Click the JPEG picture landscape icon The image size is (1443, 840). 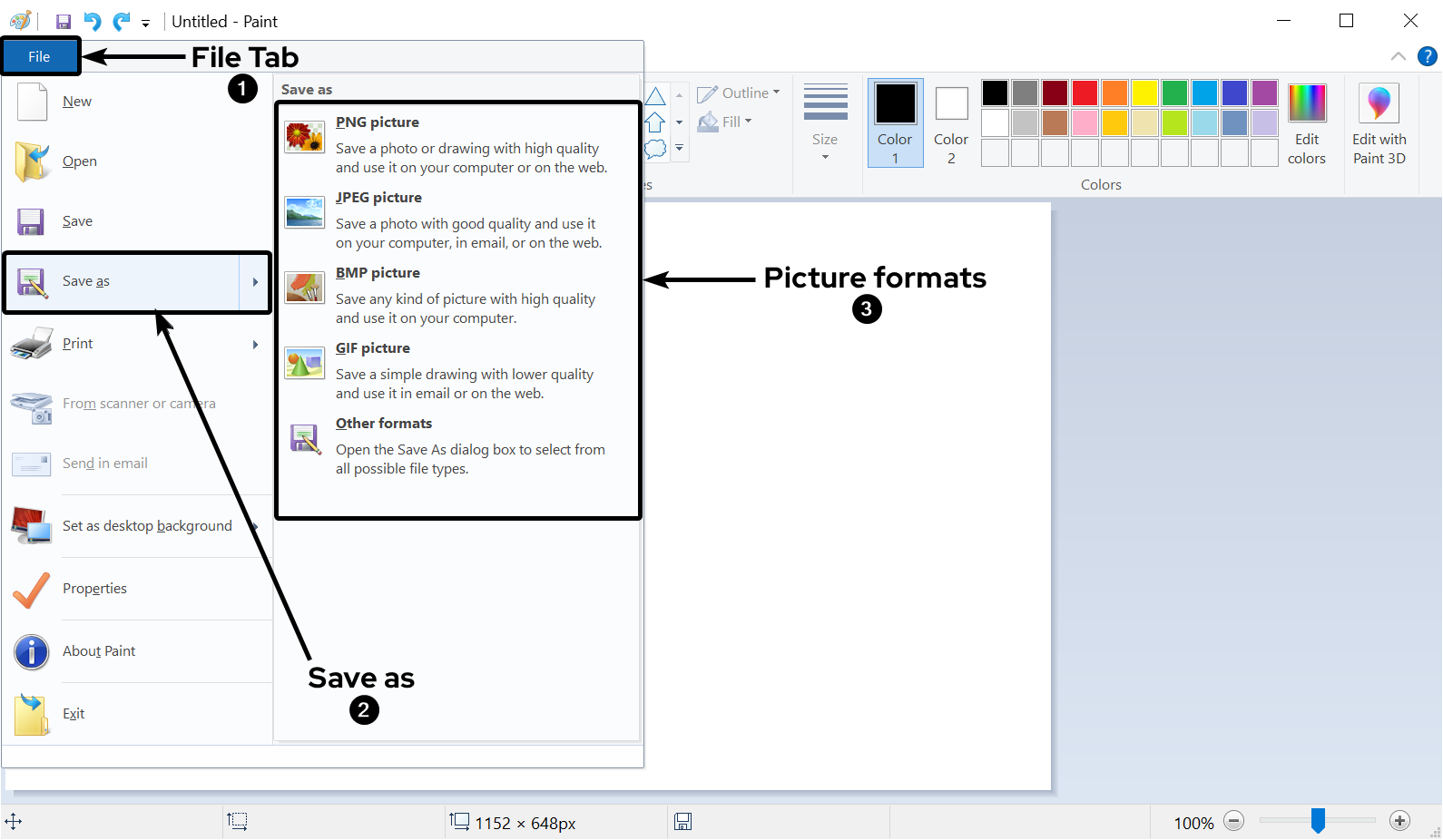pyautogui.click(x=305, y=212)
